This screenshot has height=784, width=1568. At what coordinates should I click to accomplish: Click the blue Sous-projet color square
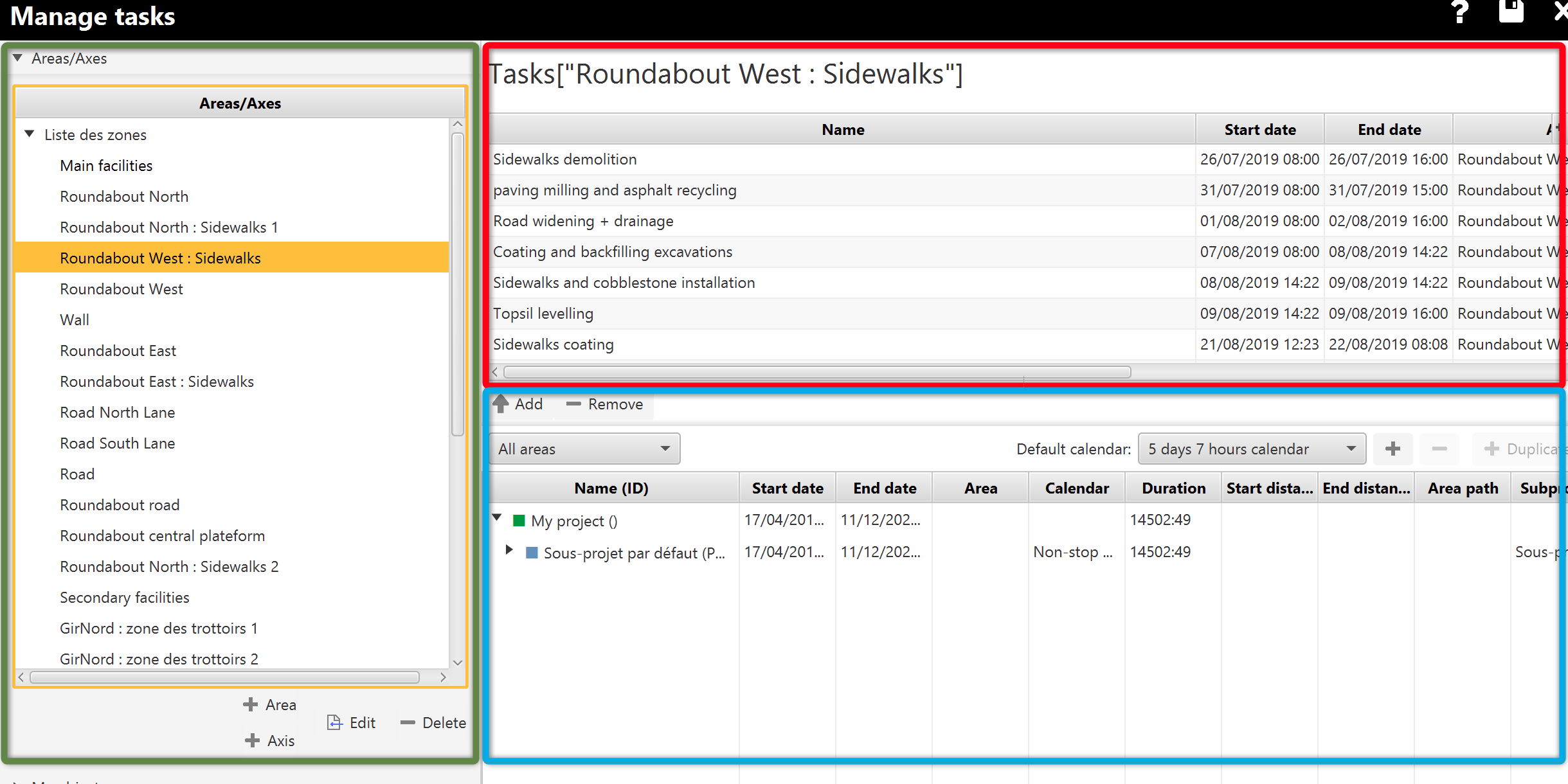[532, 553]
